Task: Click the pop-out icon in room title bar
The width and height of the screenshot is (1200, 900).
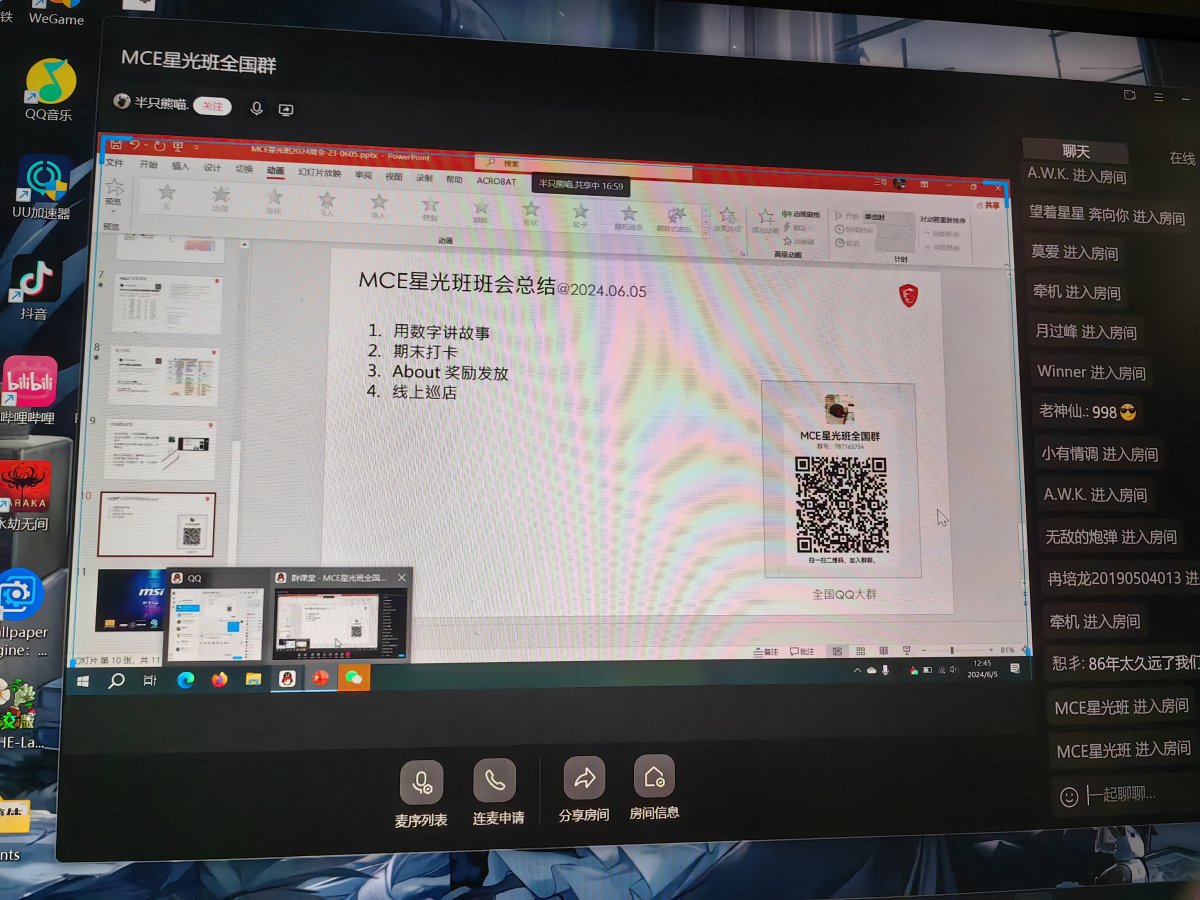Action: tap(1129, 95)
